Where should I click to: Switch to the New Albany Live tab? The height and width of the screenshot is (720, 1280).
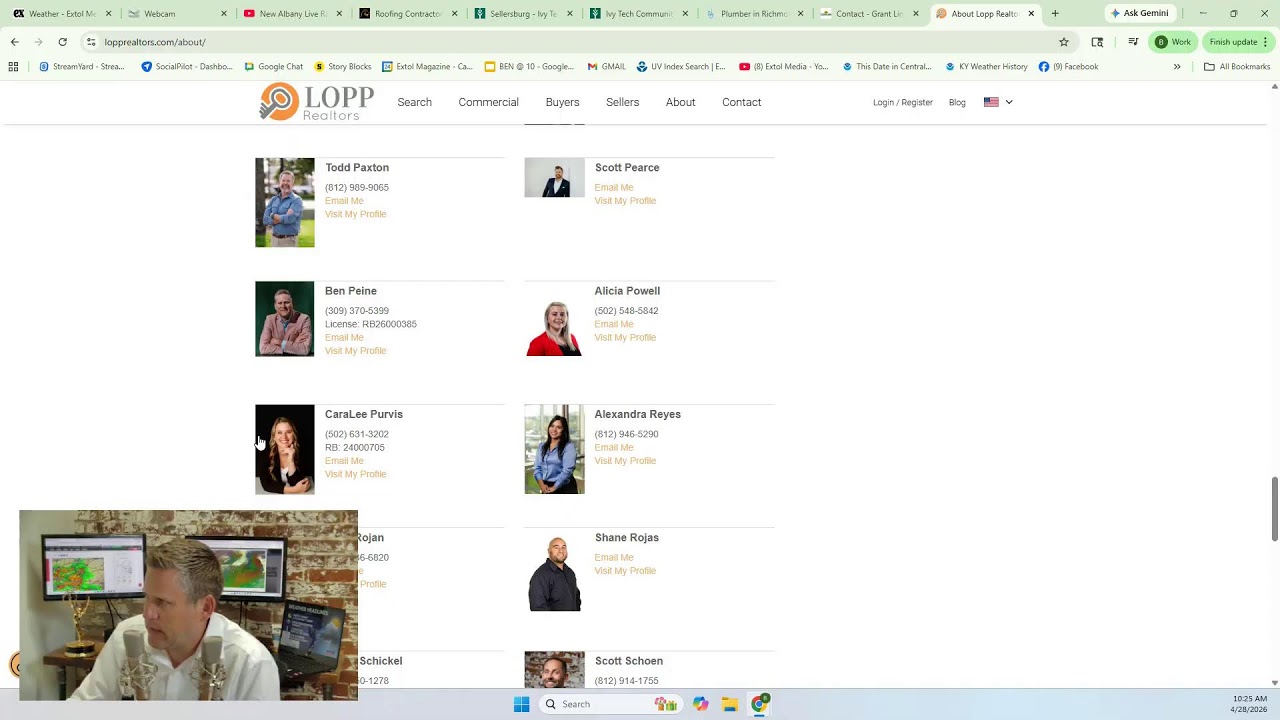click(292, 14)
